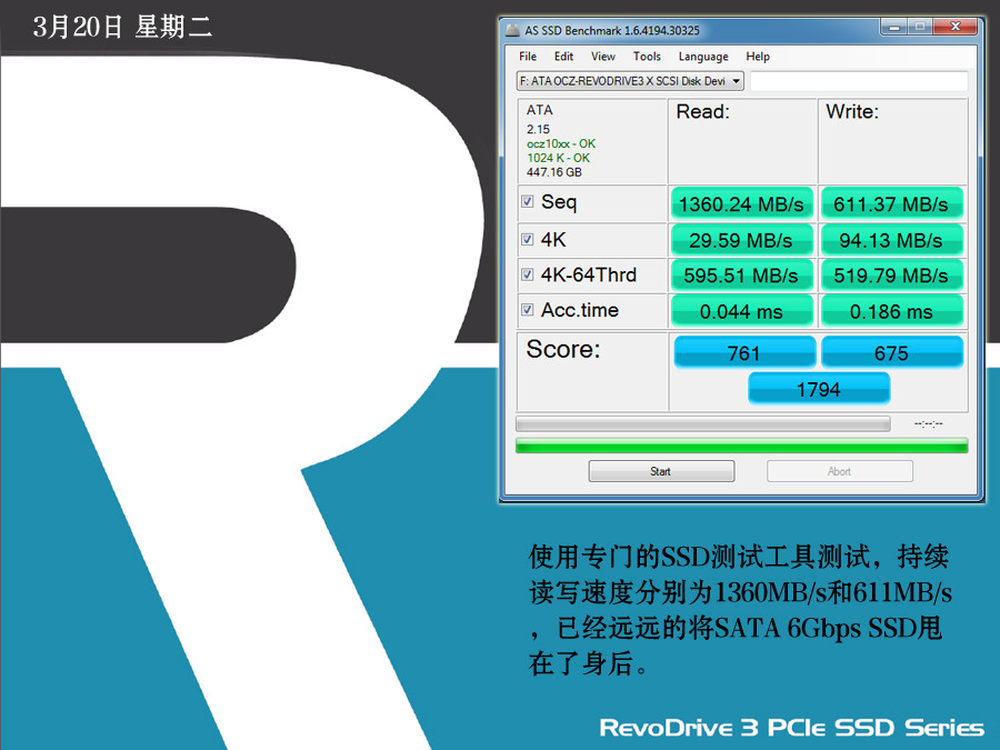
Task: Click 4K read result 29.59 MB/s
Action: (742, 240)
